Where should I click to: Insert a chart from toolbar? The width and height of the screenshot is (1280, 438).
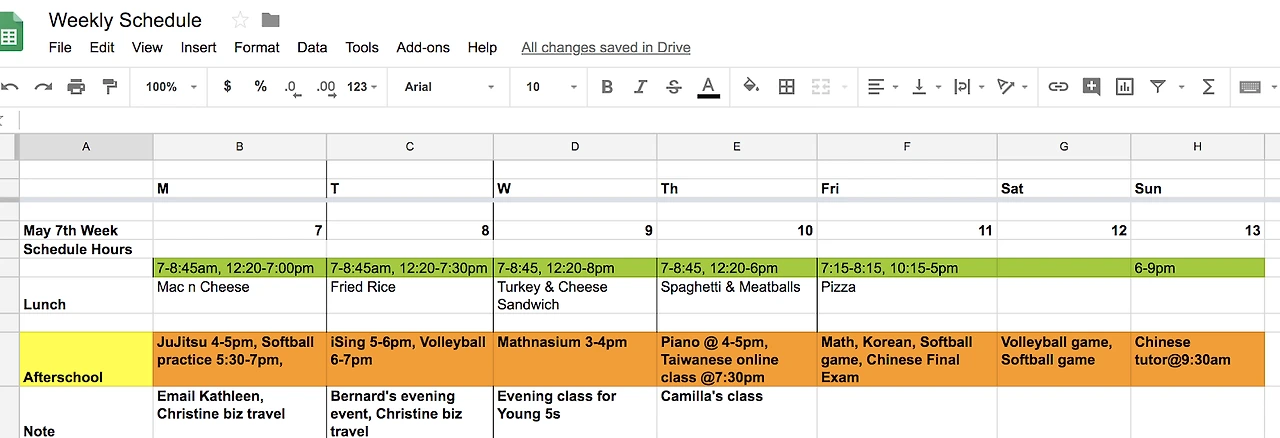(1125, 87)
